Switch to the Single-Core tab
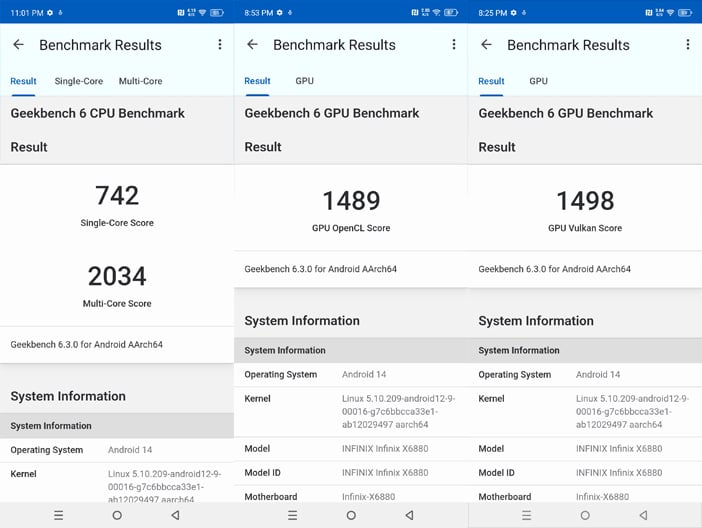This screenshot has height=528, width=702. (x=79, y=81)
